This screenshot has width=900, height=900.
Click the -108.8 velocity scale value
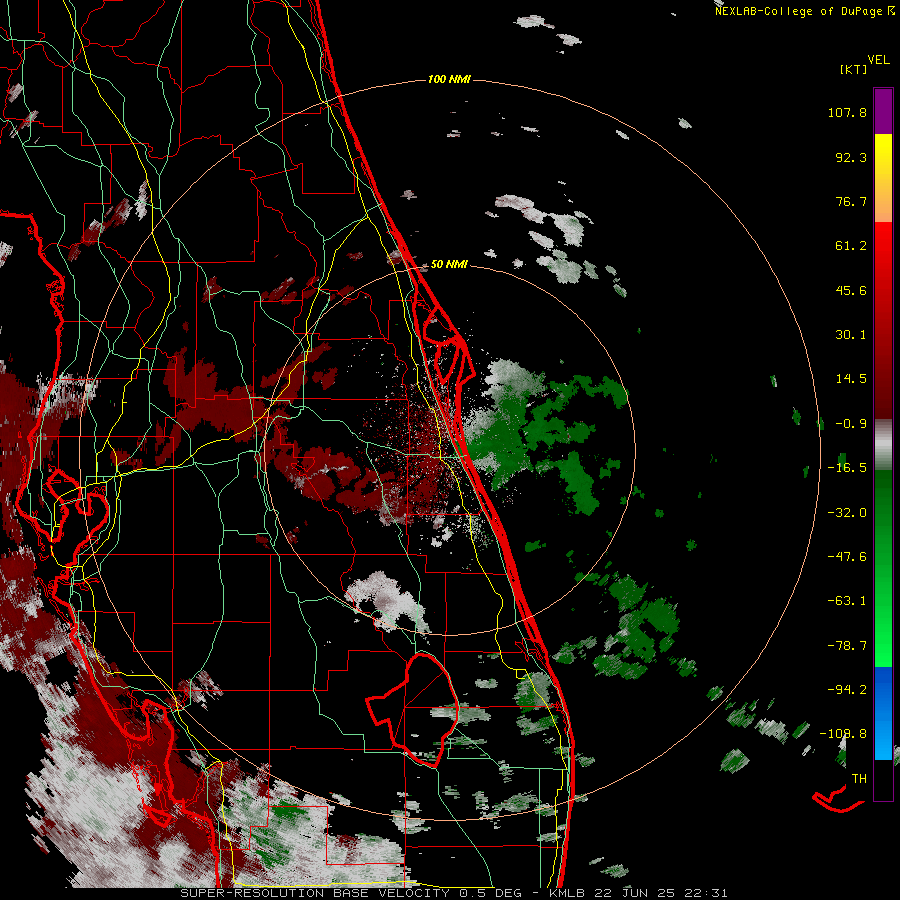coord(844,734)
